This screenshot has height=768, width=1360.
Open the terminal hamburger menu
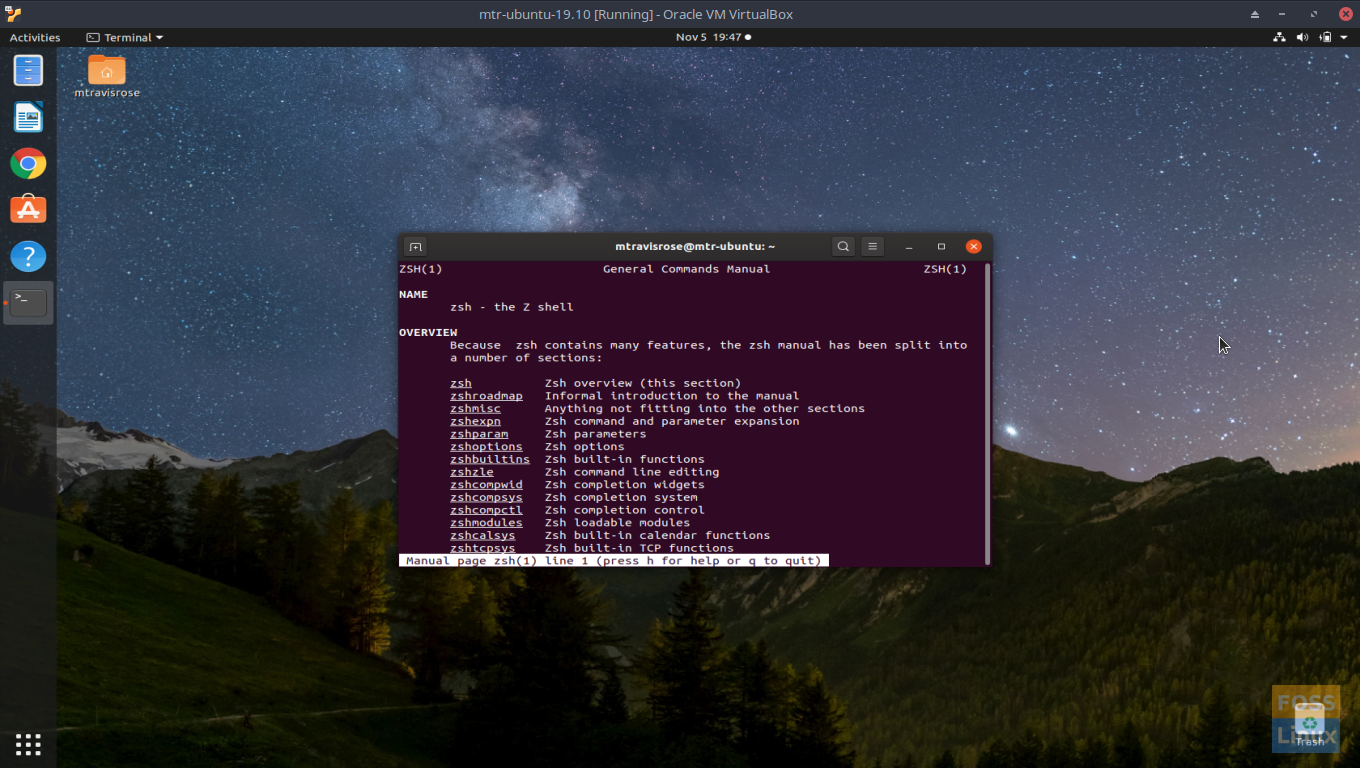872,246
